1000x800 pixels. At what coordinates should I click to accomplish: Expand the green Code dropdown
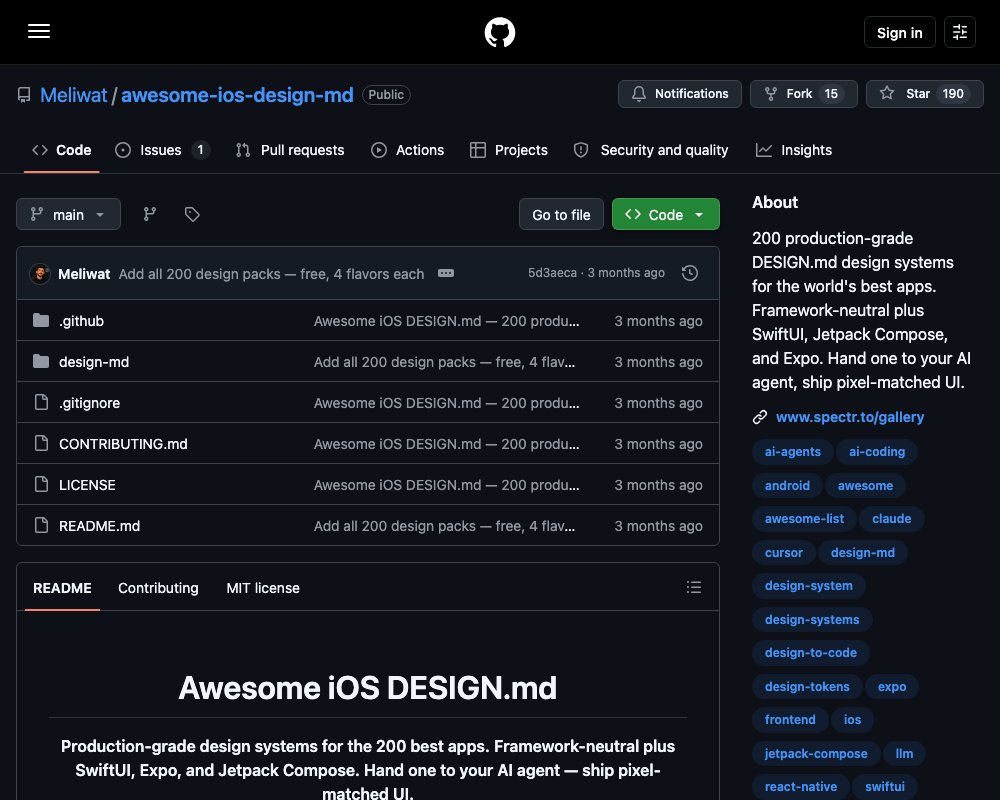666,214
